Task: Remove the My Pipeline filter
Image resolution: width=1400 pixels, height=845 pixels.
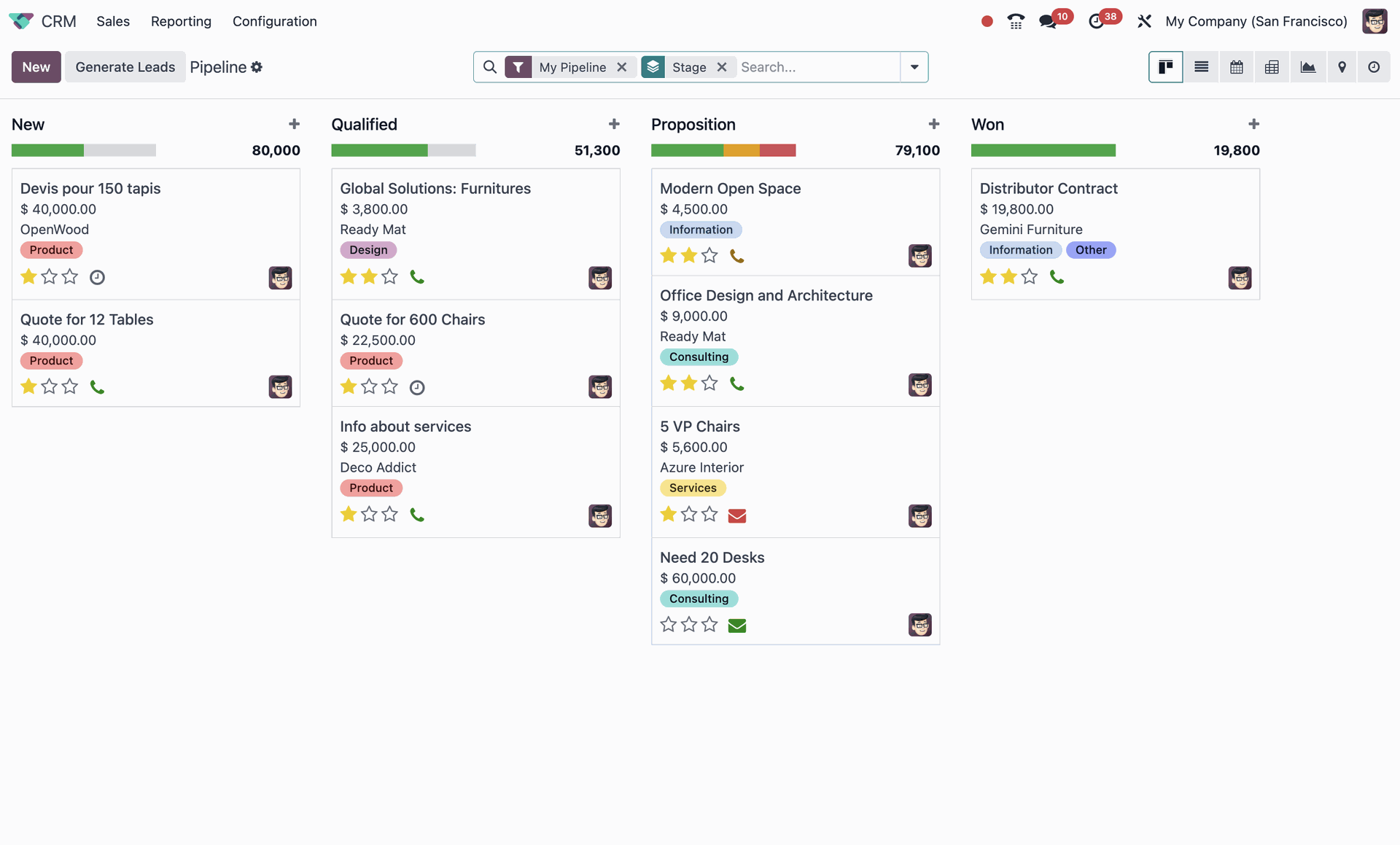Action: coord(622,66)
